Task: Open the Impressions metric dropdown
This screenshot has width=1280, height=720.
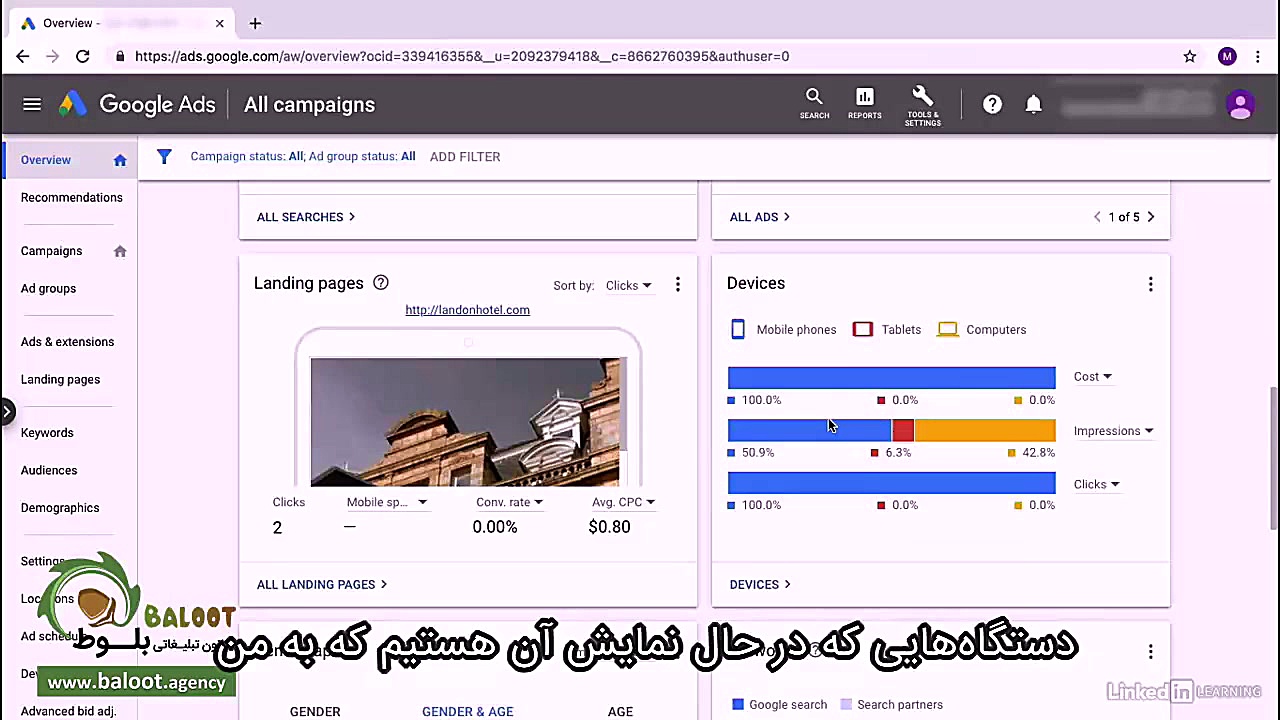Action: 1113,430
